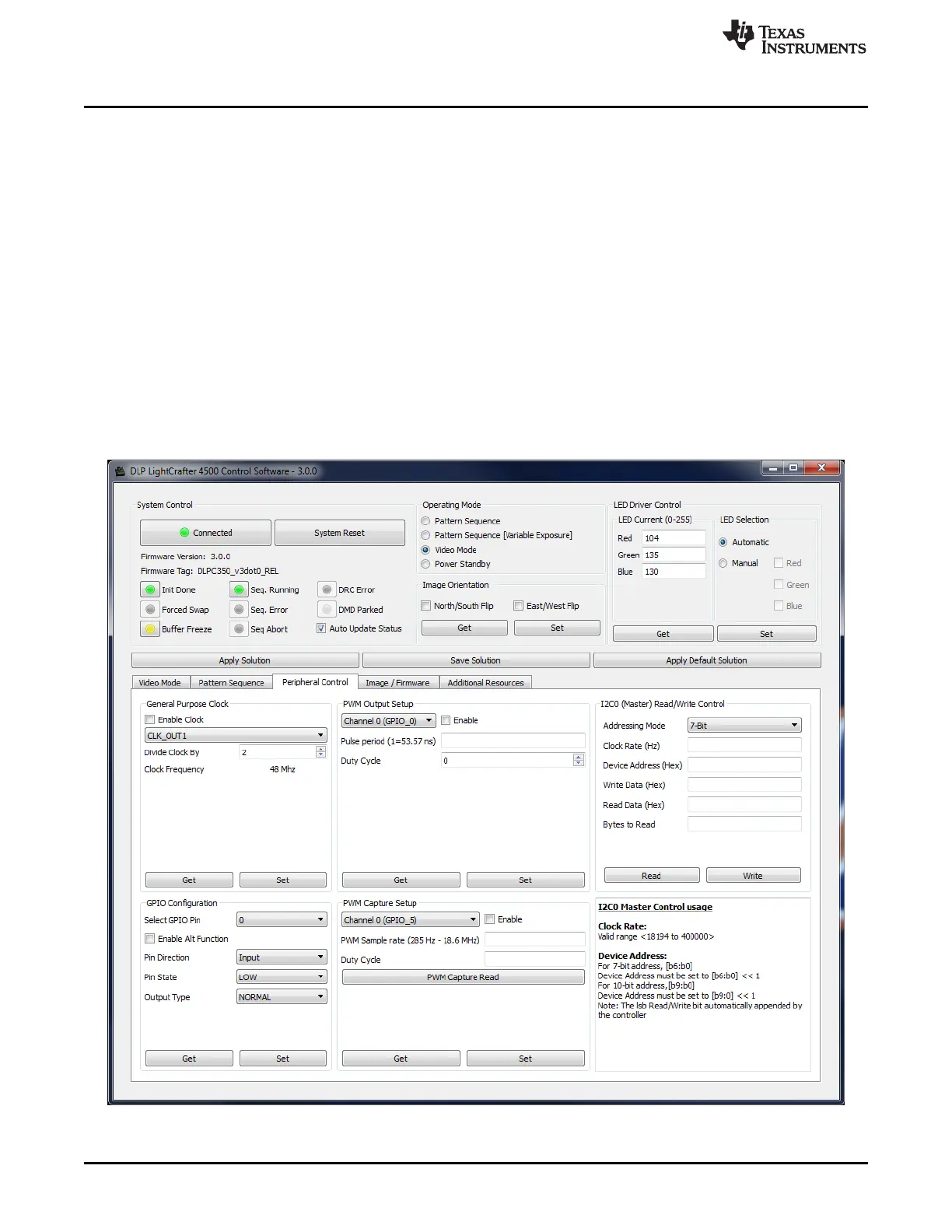Viewport: 952px width, 1232px height.
Task: Toggle Auto Update Status checkbox
Action: [321, 628]
